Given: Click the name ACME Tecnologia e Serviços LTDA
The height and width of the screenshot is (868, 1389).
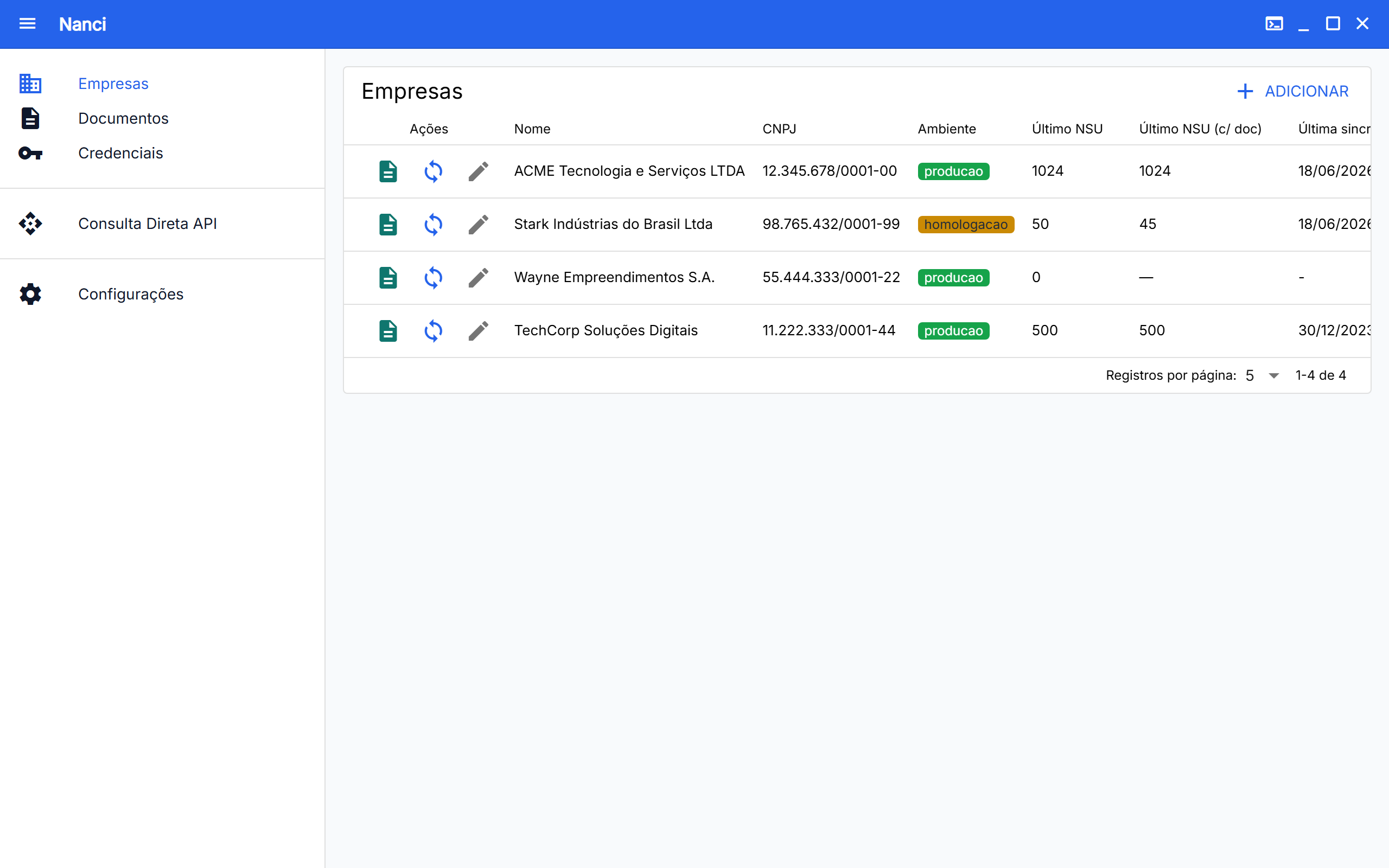Looking at the screenshot, I should [x=629, y=171].
